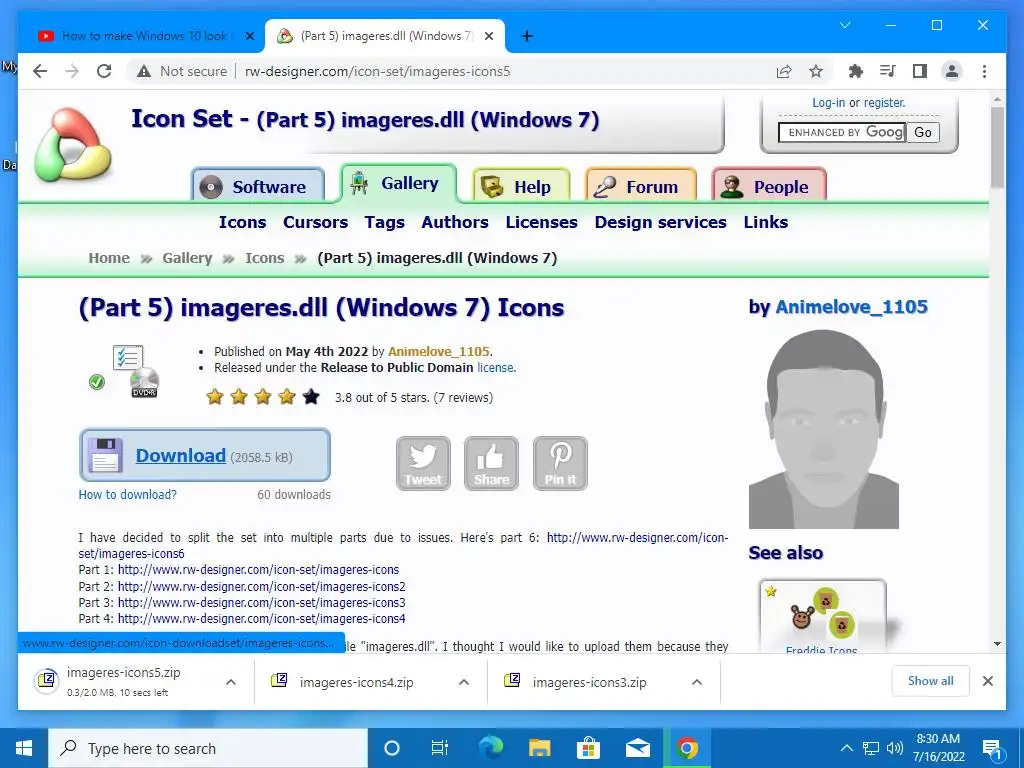Toggle the Chrome side panel icon
This screenshot has width=1024, height=768.
click(x=920, y=71)
